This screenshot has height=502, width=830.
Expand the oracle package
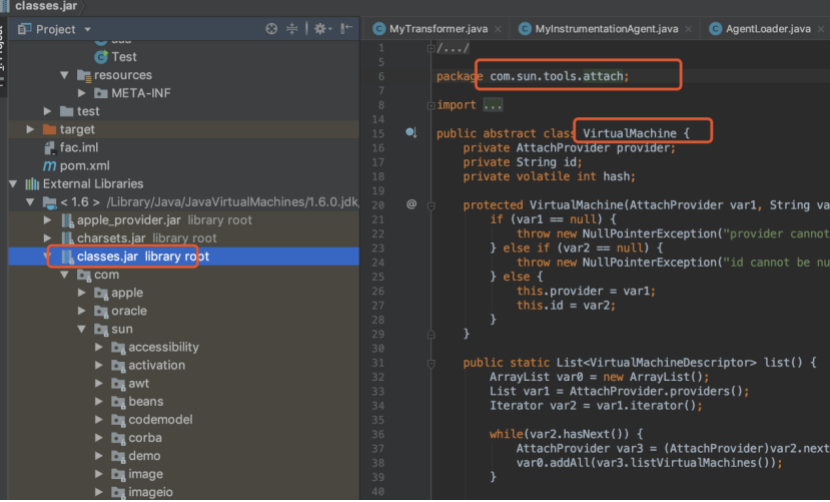click(82, 311)
